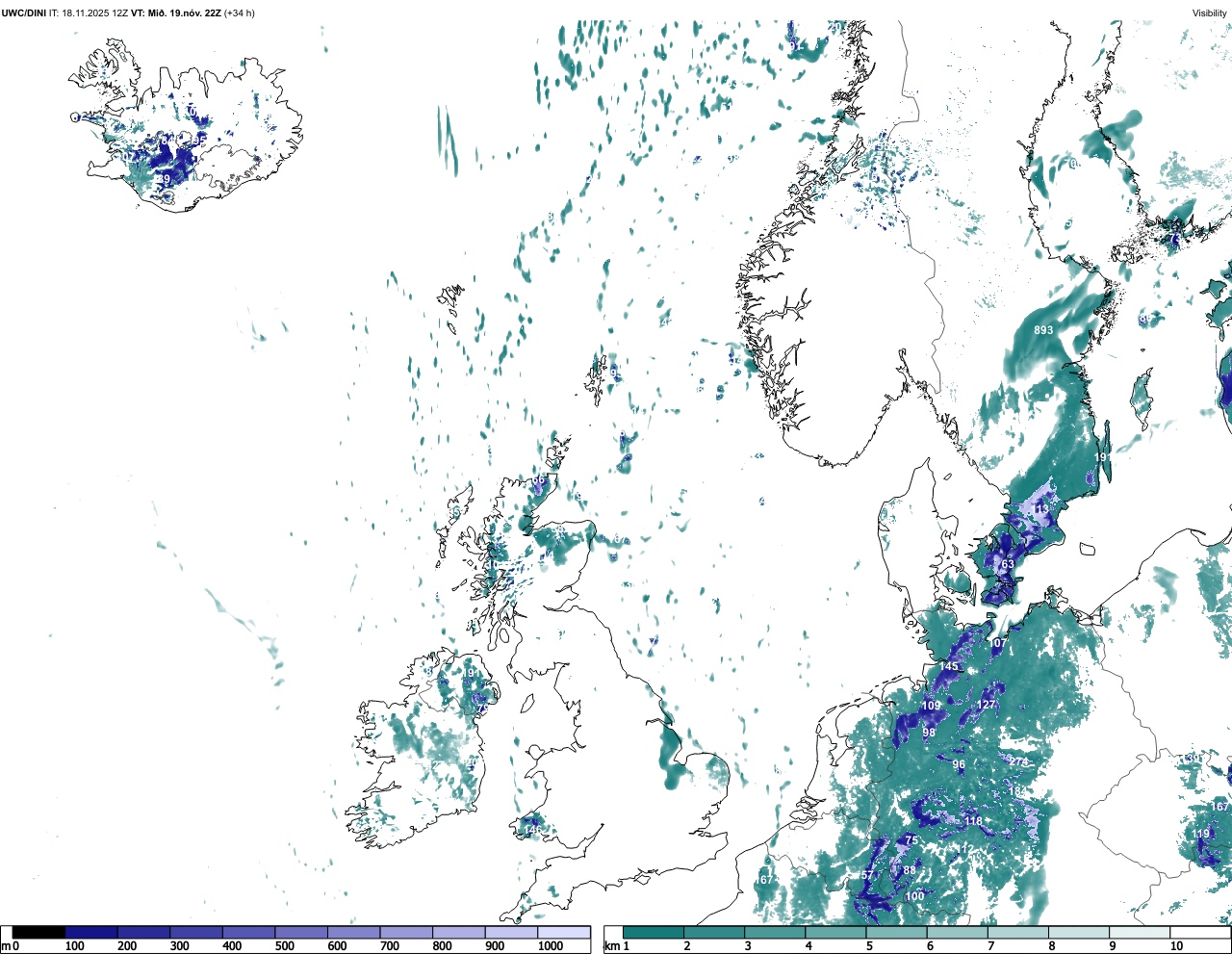Click the "km" unit label of the legend
Viewport: 1232px width, 954px height.
pos(610,946)
